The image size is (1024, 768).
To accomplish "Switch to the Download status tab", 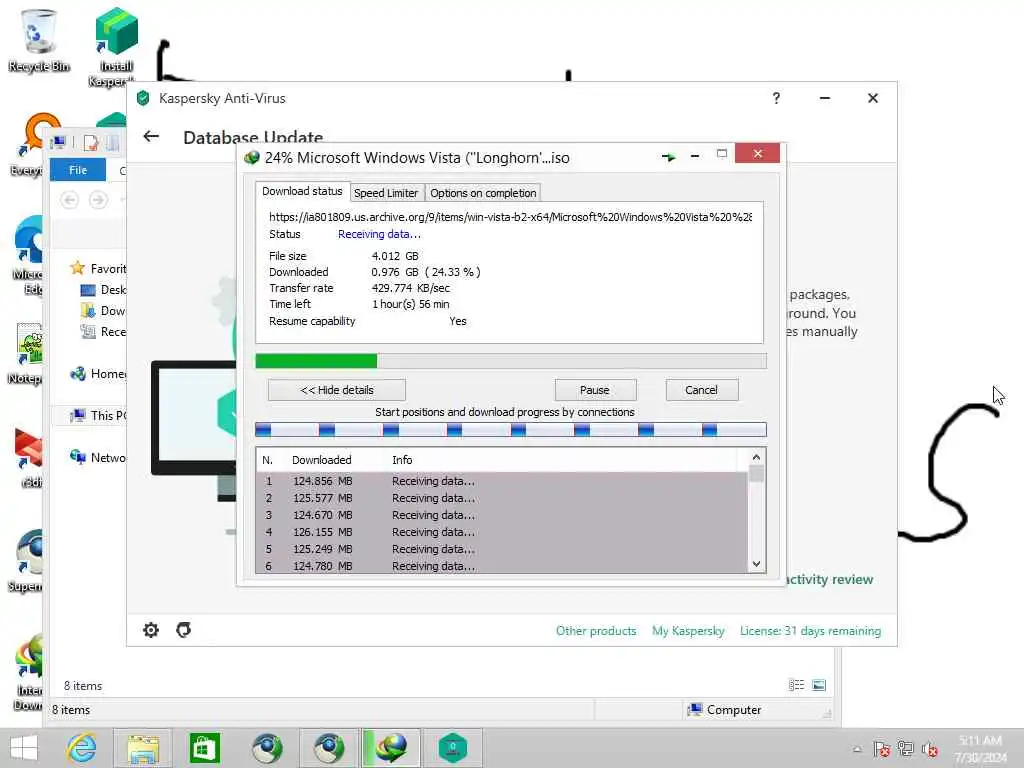I will [302, 191].
